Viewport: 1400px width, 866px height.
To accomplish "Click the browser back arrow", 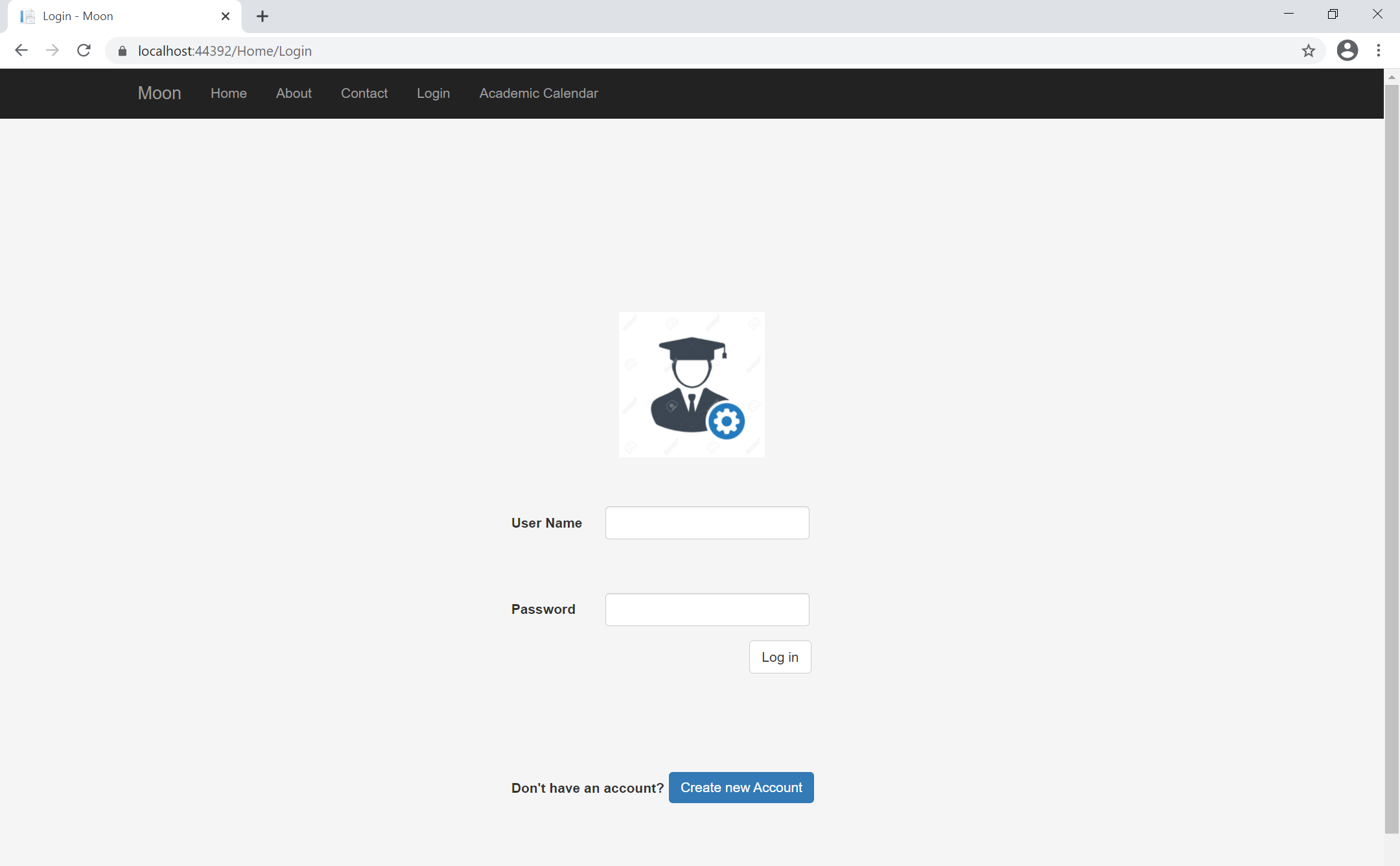I will (21, 51).
